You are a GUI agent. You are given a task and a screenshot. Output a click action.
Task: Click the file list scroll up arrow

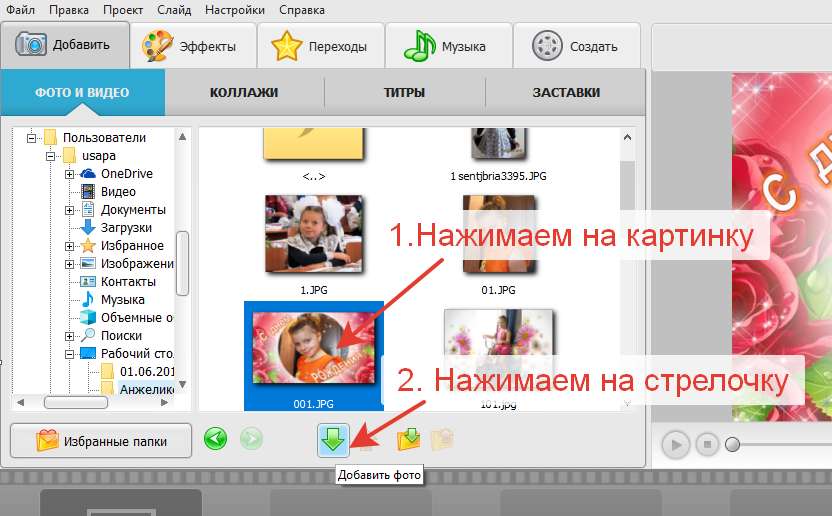click(627, 137)
